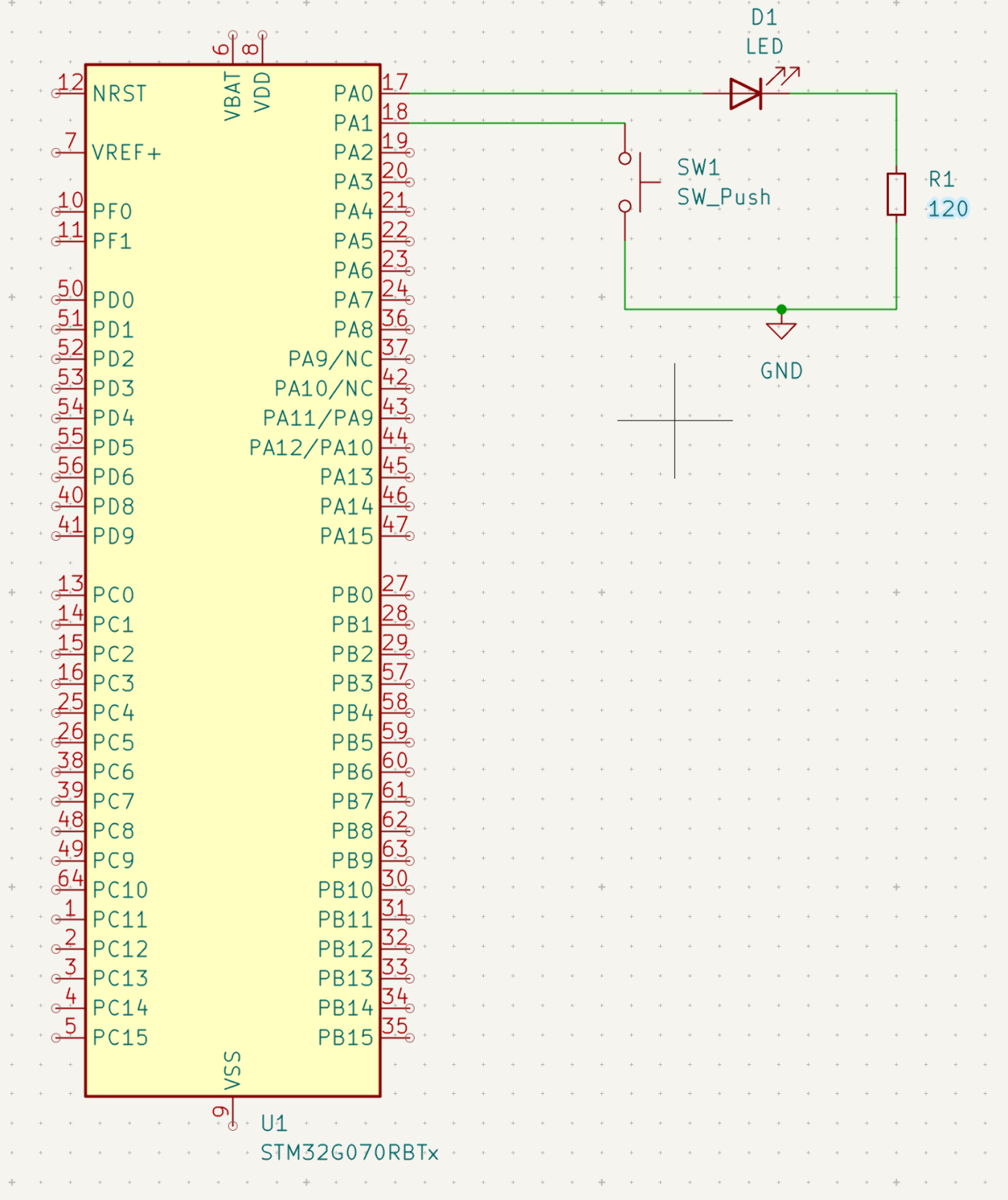
Task: Select the LED symbol D1
Action: 745,92
